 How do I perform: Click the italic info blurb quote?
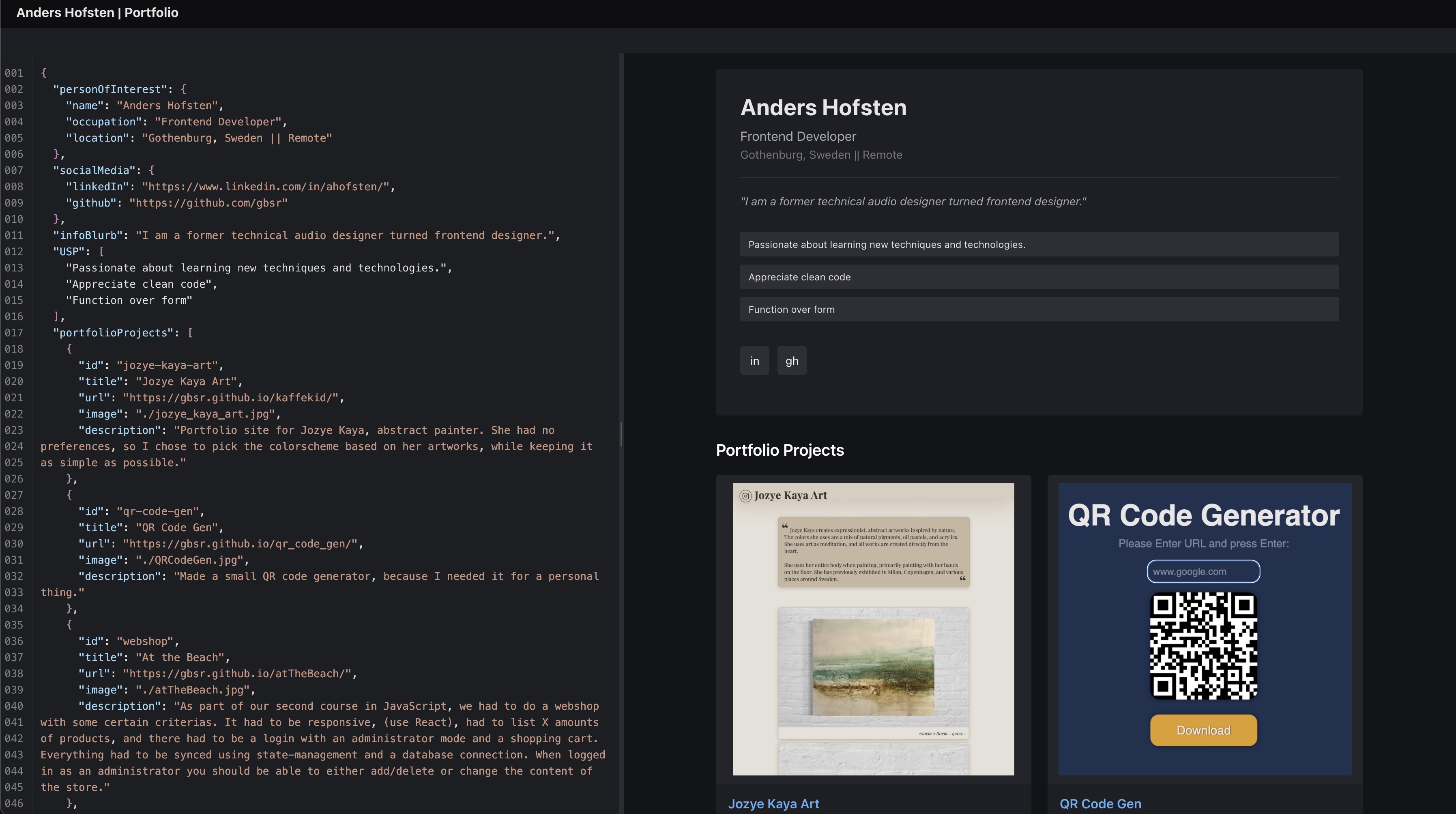[x=913, y=201]
